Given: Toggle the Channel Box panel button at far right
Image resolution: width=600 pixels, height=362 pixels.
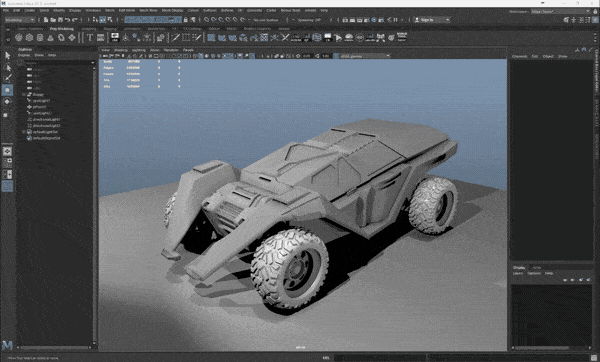Looking at the screenshot, I should click(595, 20).
